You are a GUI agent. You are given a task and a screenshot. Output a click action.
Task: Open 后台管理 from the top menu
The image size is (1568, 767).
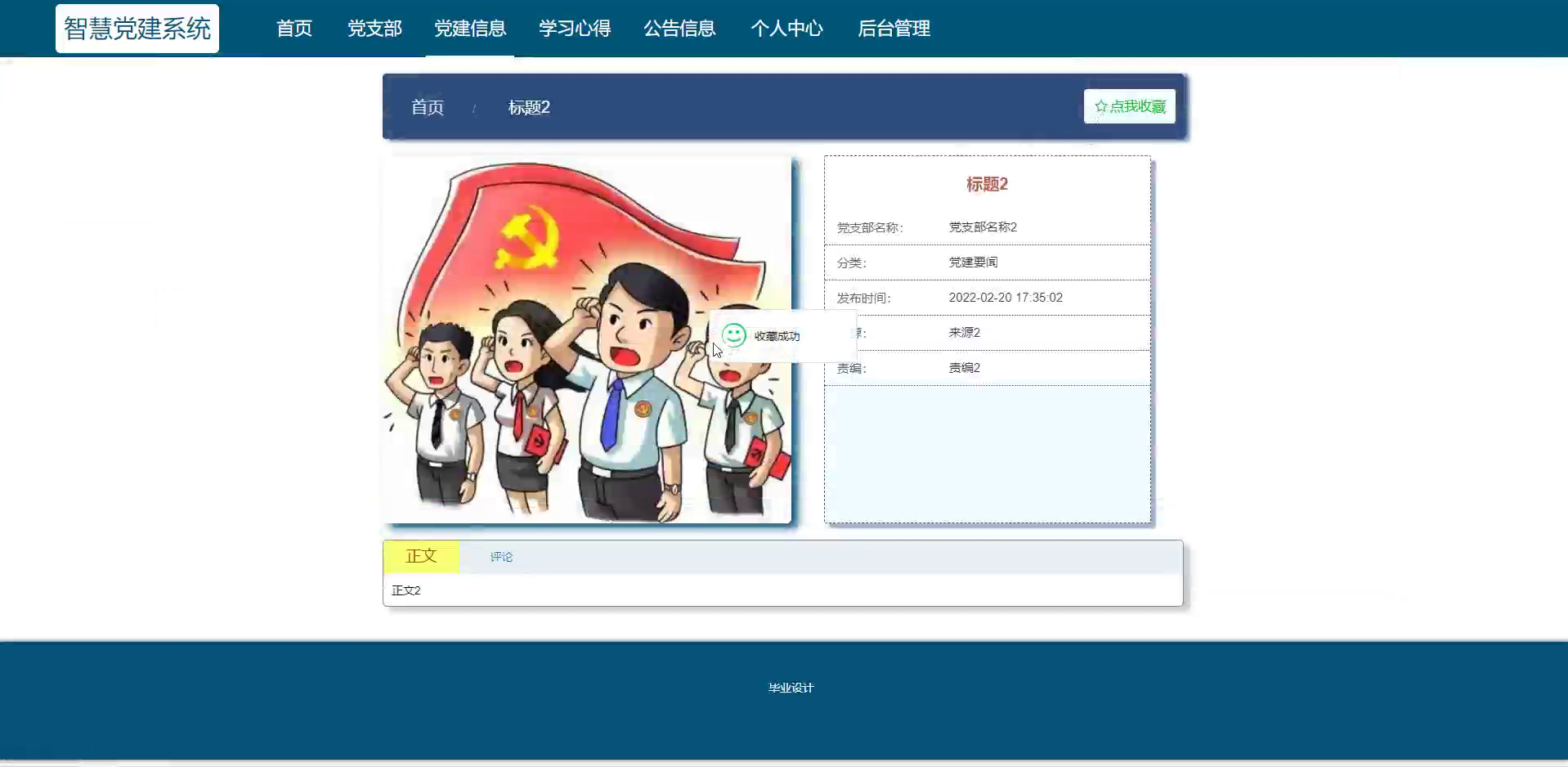[x=894, y=29]
